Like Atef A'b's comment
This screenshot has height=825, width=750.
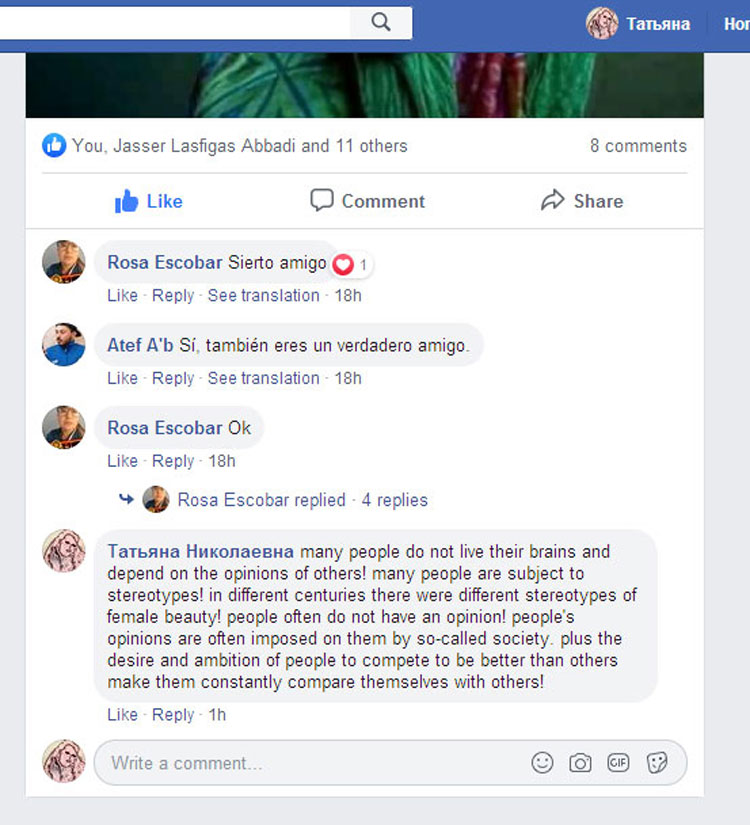click(122, 378)
